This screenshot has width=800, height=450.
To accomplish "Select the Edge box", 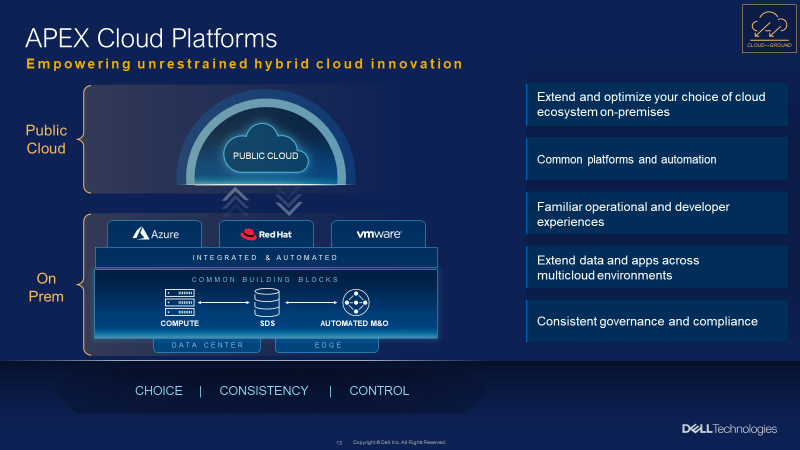I will 327,345.
